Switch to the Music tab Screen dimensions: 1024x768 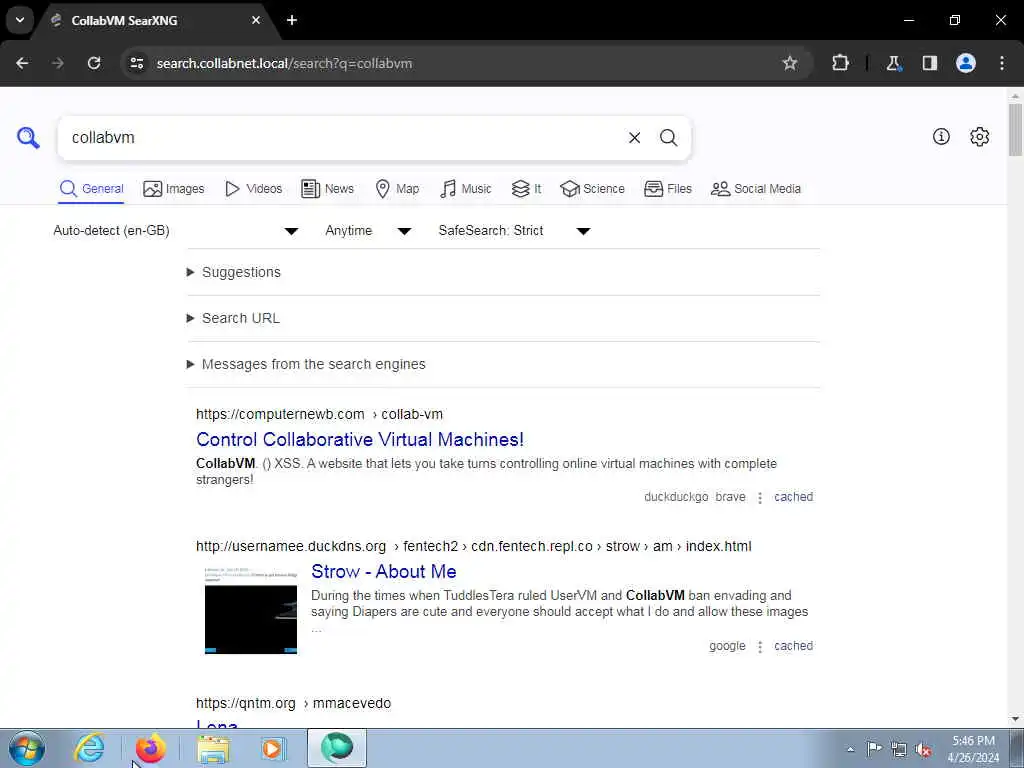tap(466, 189)
